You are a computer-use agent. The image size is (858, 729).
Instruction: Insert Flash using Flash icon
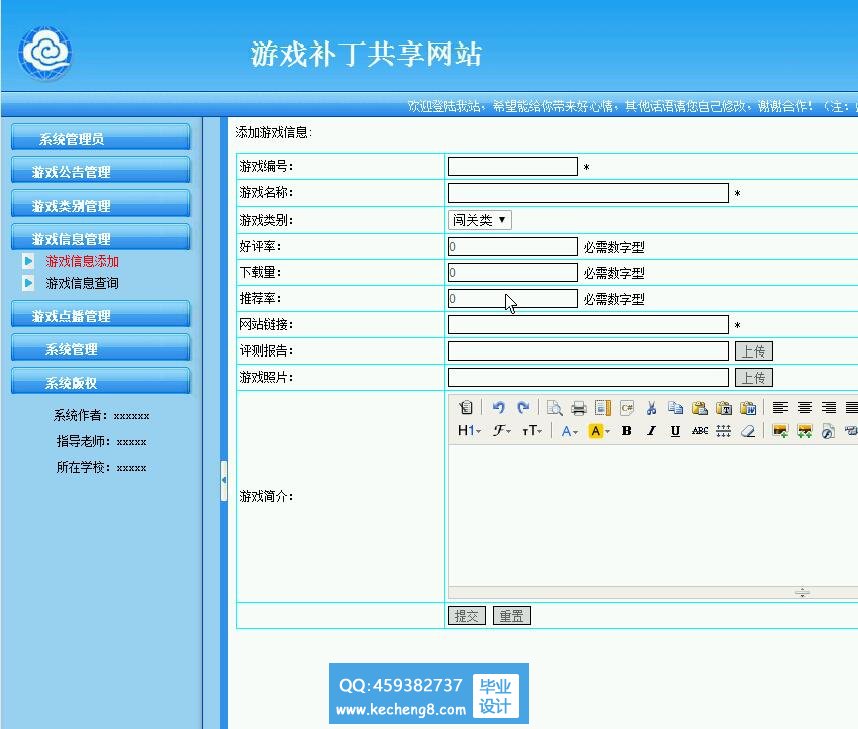pos(828,431)
